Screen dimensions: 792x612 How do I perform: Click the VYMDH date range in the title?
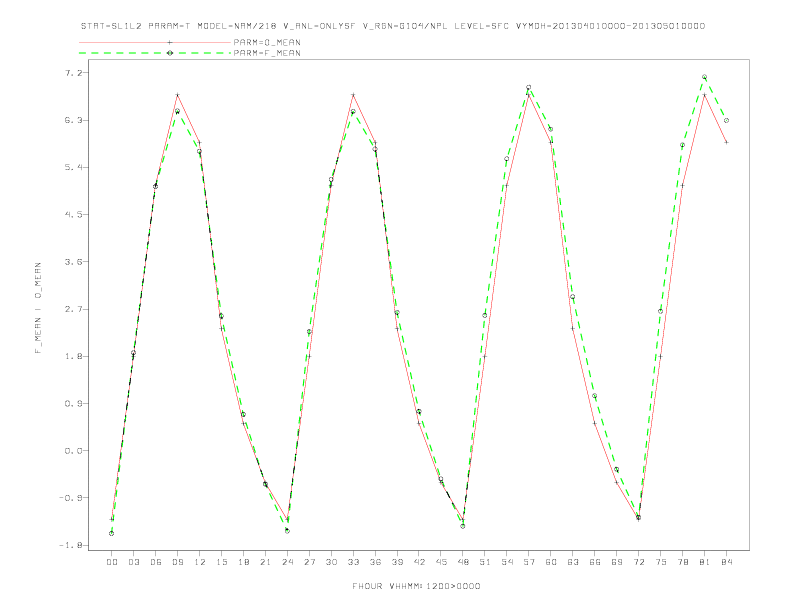pos(610,26)
